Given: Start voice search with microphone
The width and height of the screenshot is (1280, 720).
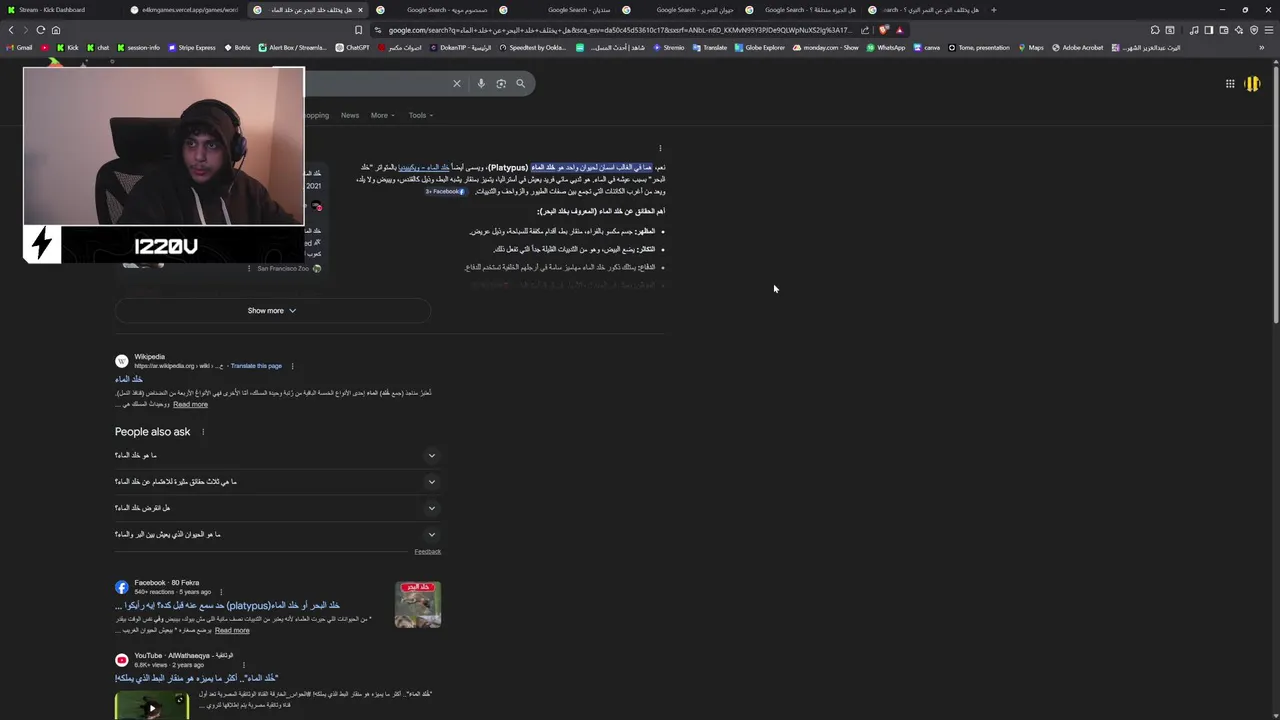Looking at the screenshot, I should coord(481,84).
